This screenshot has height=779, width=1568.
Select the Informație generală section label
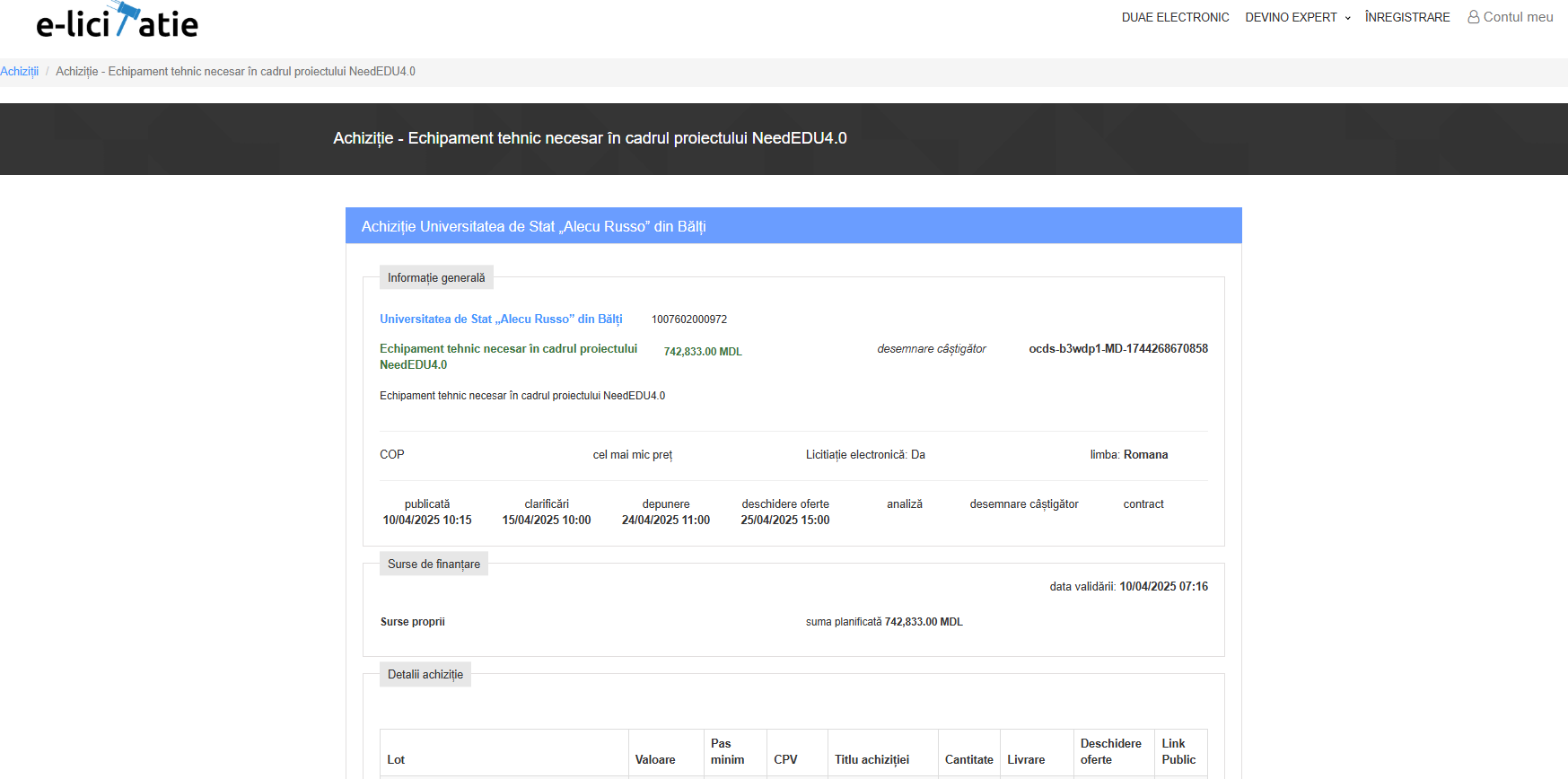click(436, 277)
